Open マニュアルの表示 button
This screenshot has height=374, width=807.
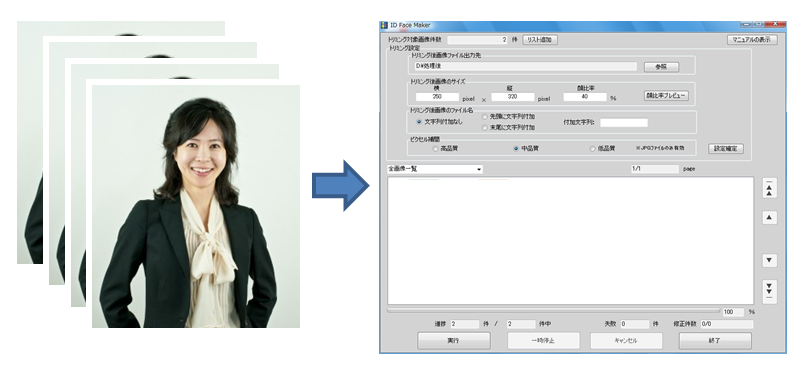tap(752, 40)
